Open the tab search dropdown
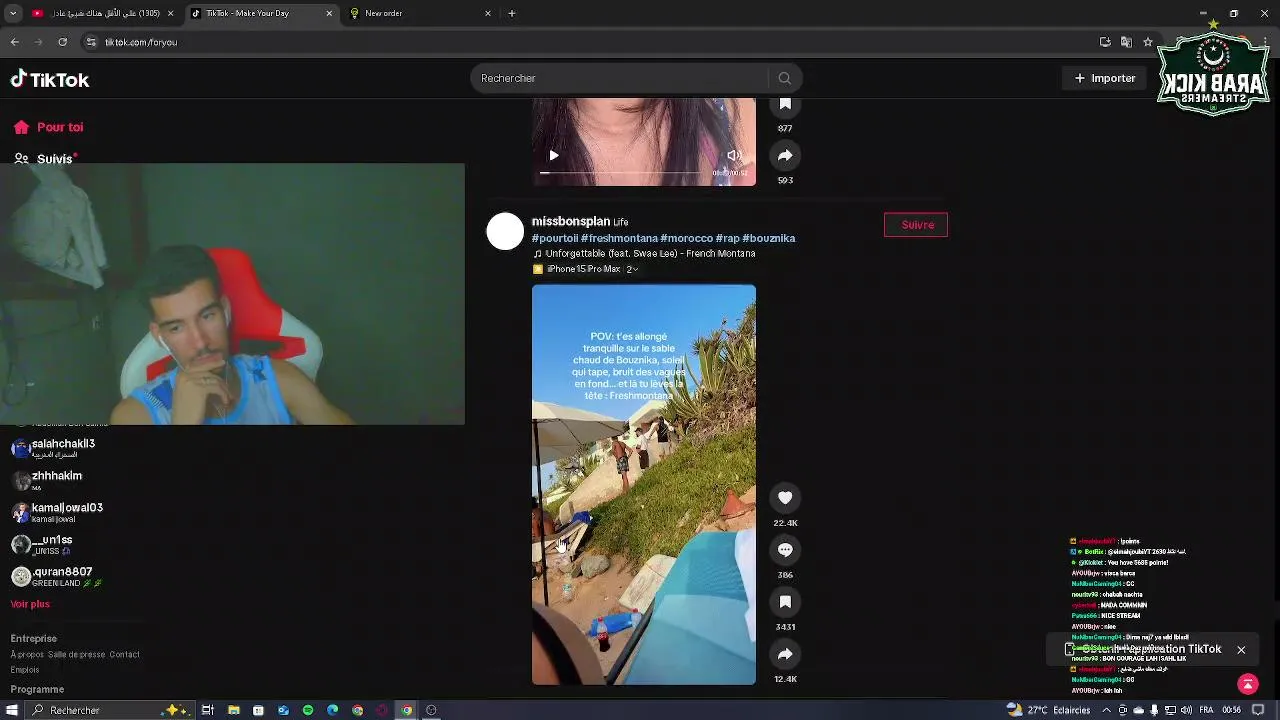The image size is (1280, 720). [x=13, y=13]
